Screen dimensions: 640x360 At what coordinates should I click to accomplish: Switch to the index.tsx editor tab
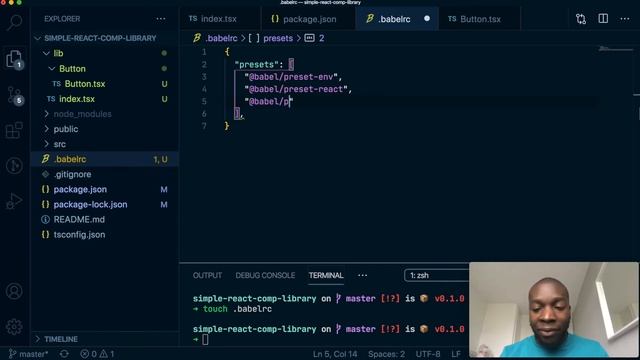tap(220, 19)
